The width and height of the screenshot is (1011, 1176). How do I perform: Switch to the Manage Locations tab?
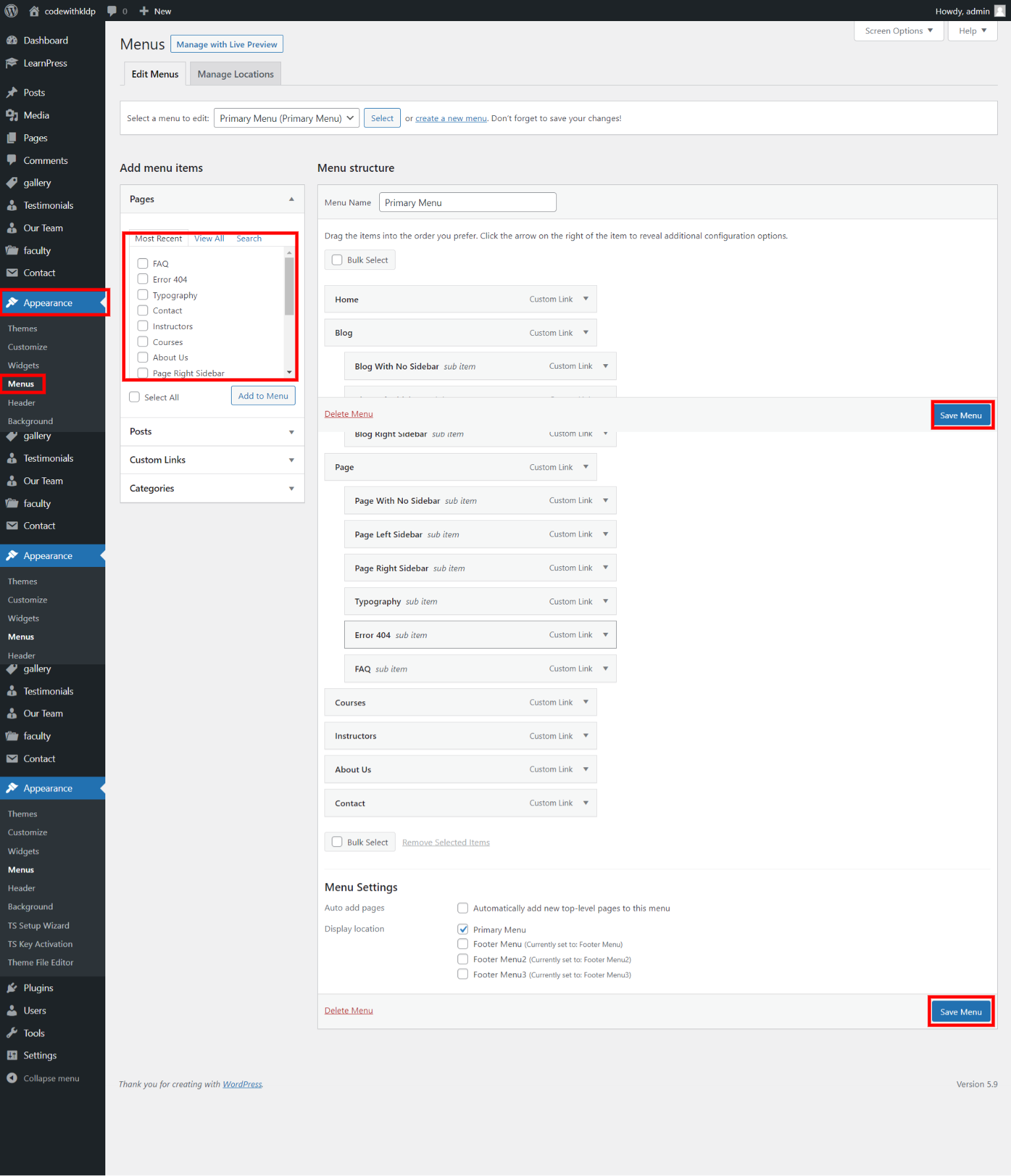click(x=235, y=74)
